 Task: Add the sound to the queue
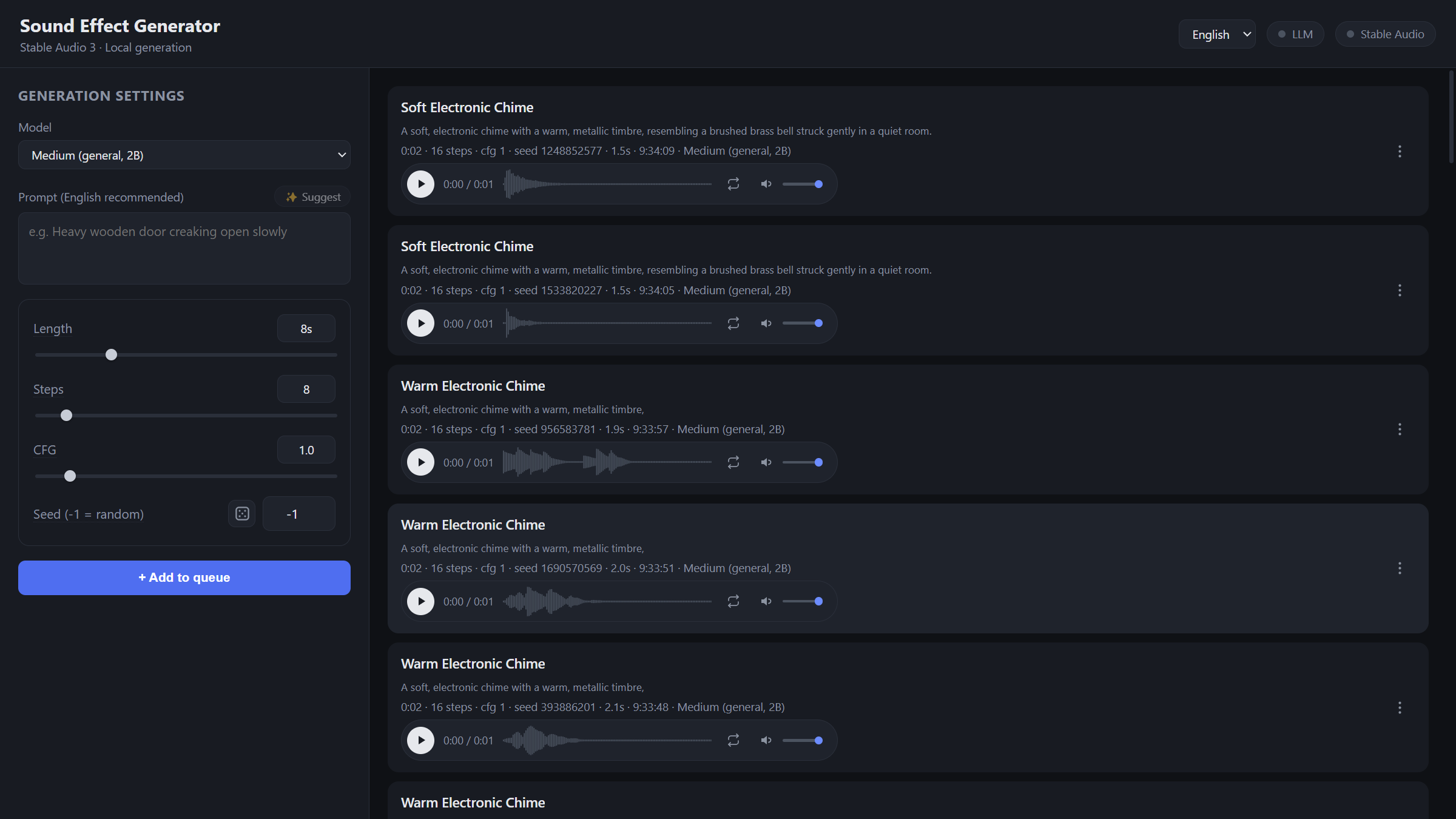[x=184, y=578]
